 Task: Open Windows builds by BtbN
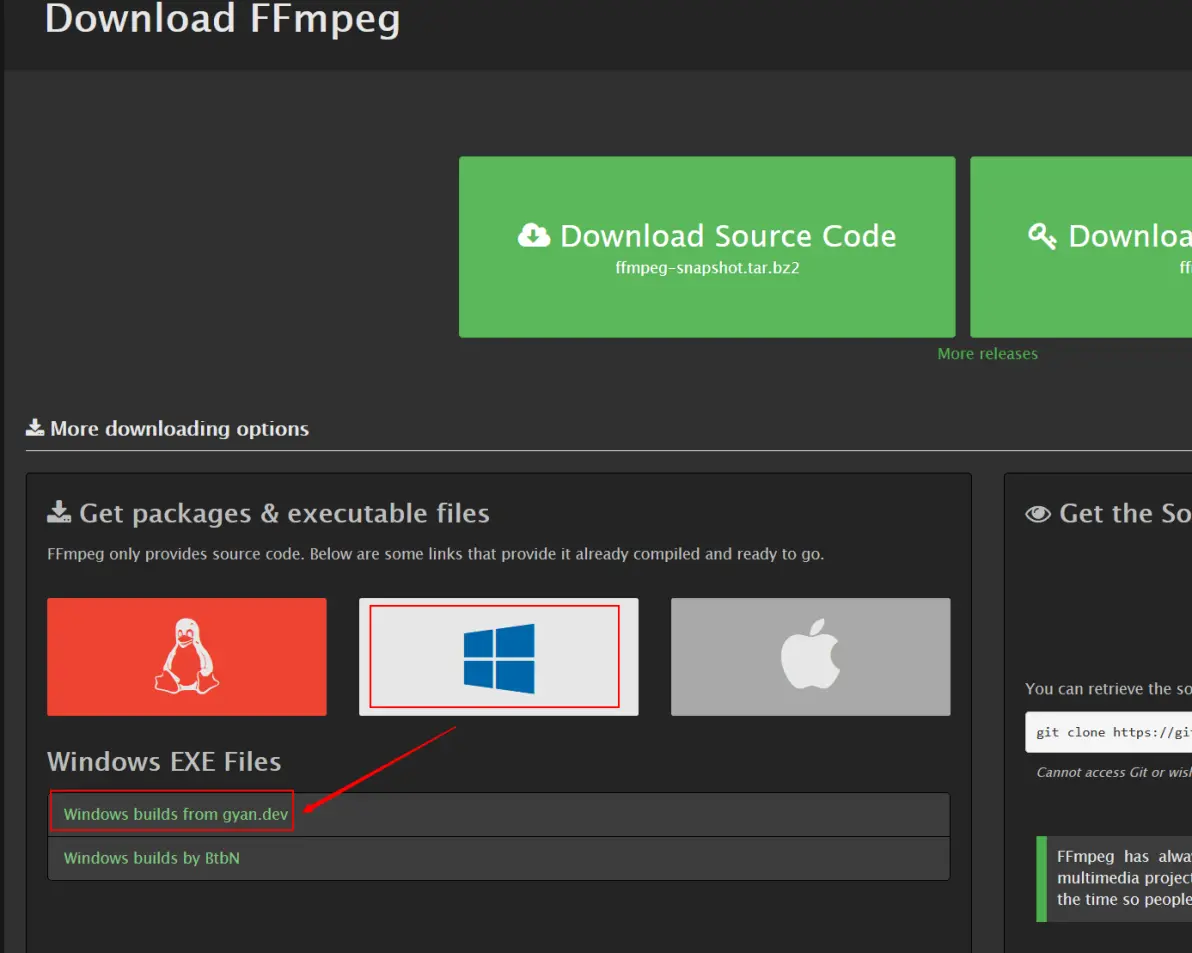point(152,858)
